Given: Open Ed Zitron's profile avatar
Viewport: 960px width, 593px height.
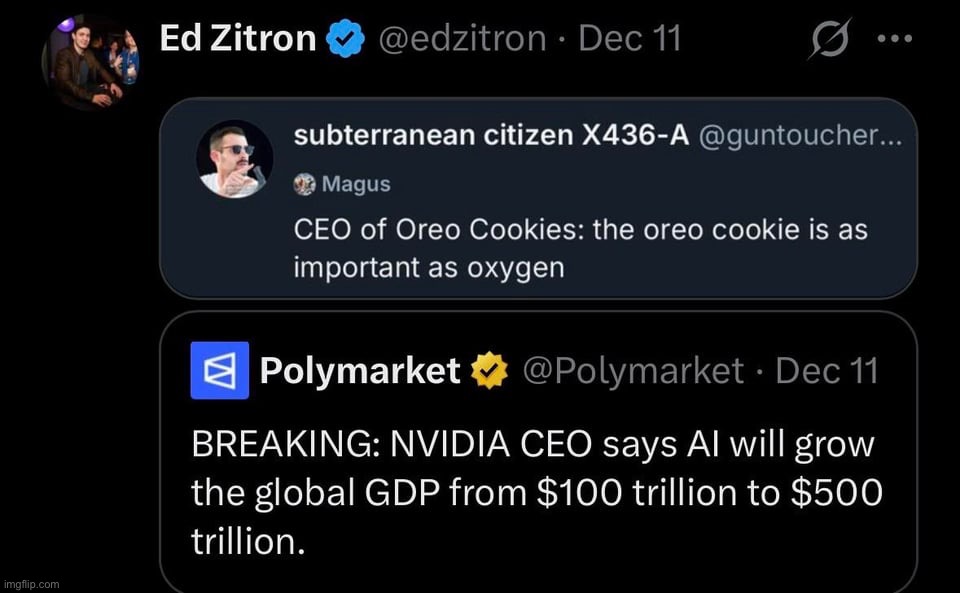Looking at the screenshot, I should click(x=90, y=62).
